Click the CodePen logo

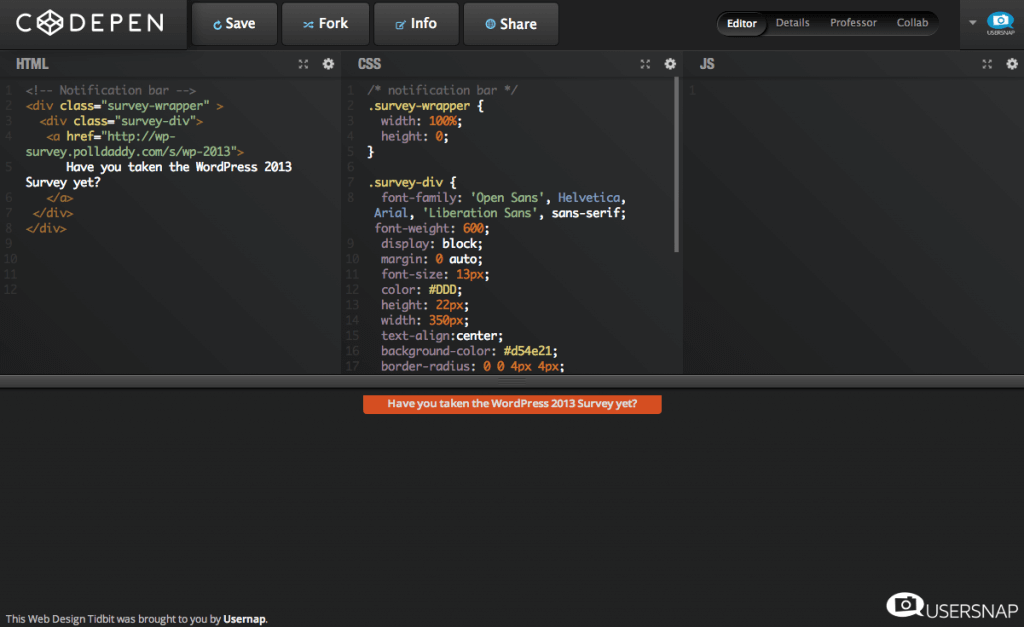[x=90, y=23]
